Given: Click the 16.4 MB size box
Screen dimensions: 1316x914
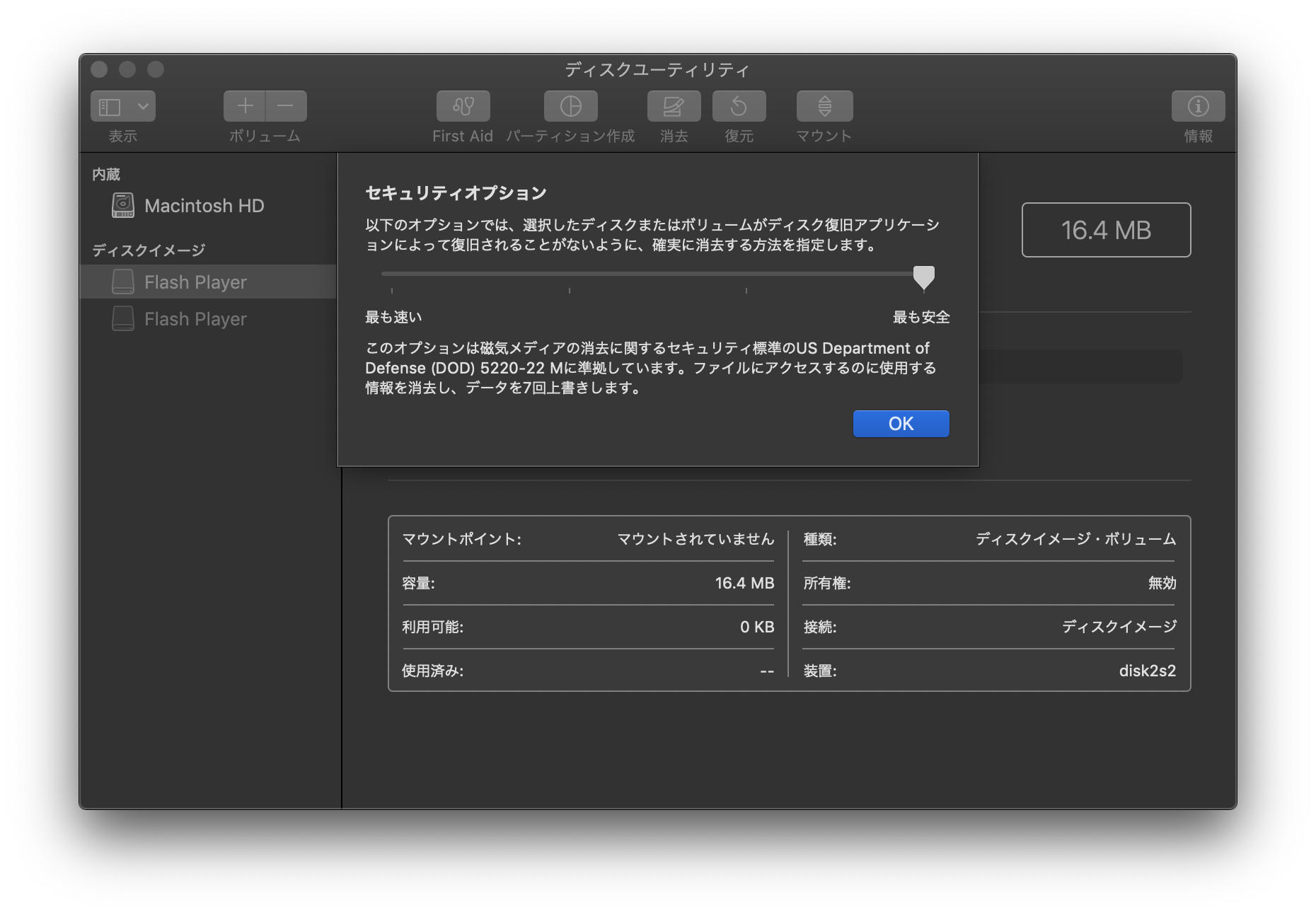Looking at the screenshot, I should pos(1106,230).
